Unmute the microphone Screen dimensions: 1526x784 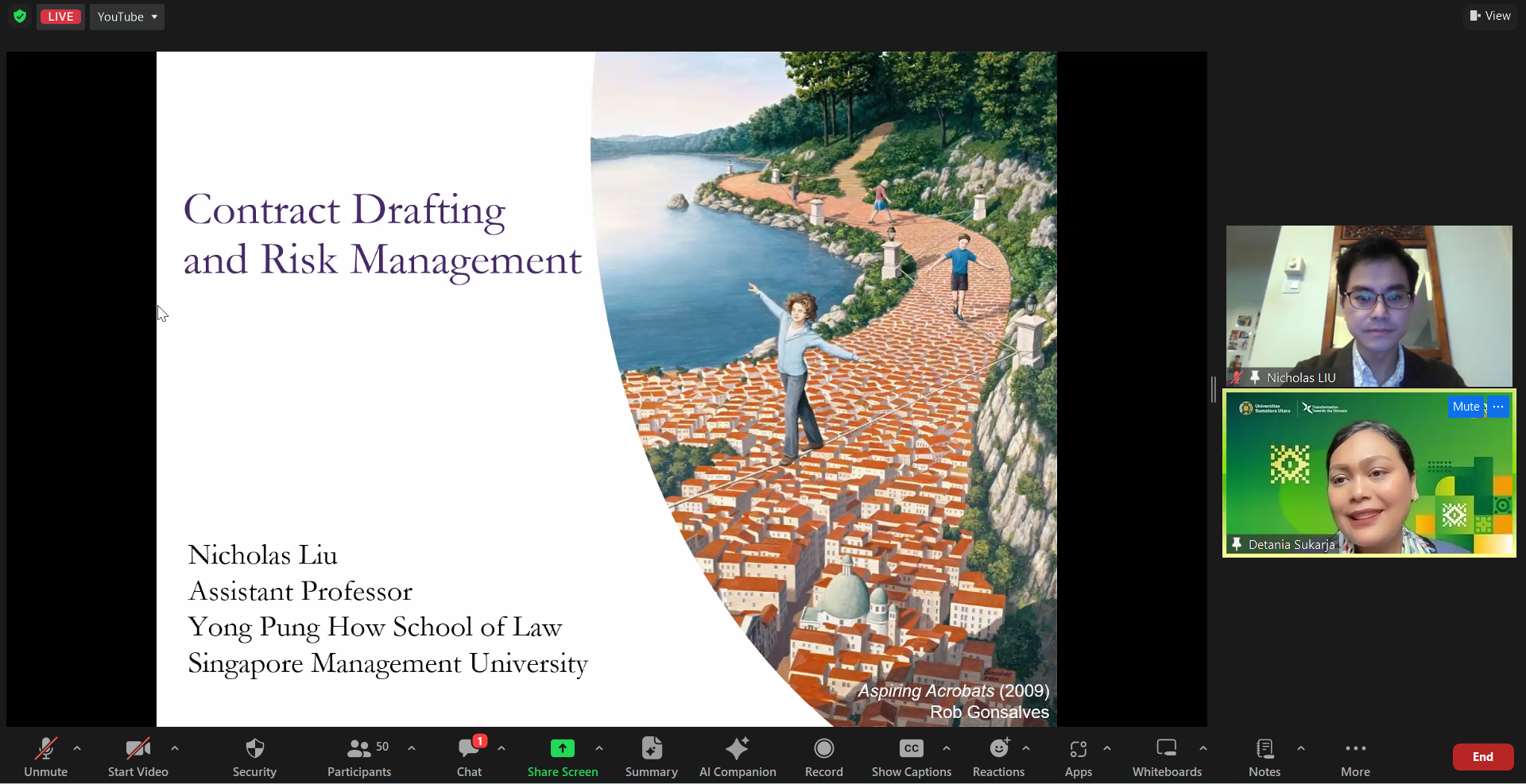(x=45, y=757)
